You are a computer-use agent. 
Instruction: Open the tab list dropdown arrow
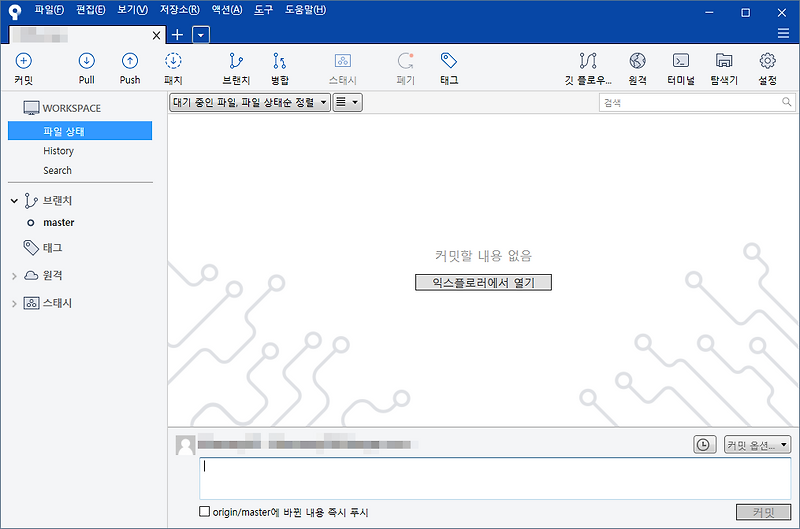201,35
